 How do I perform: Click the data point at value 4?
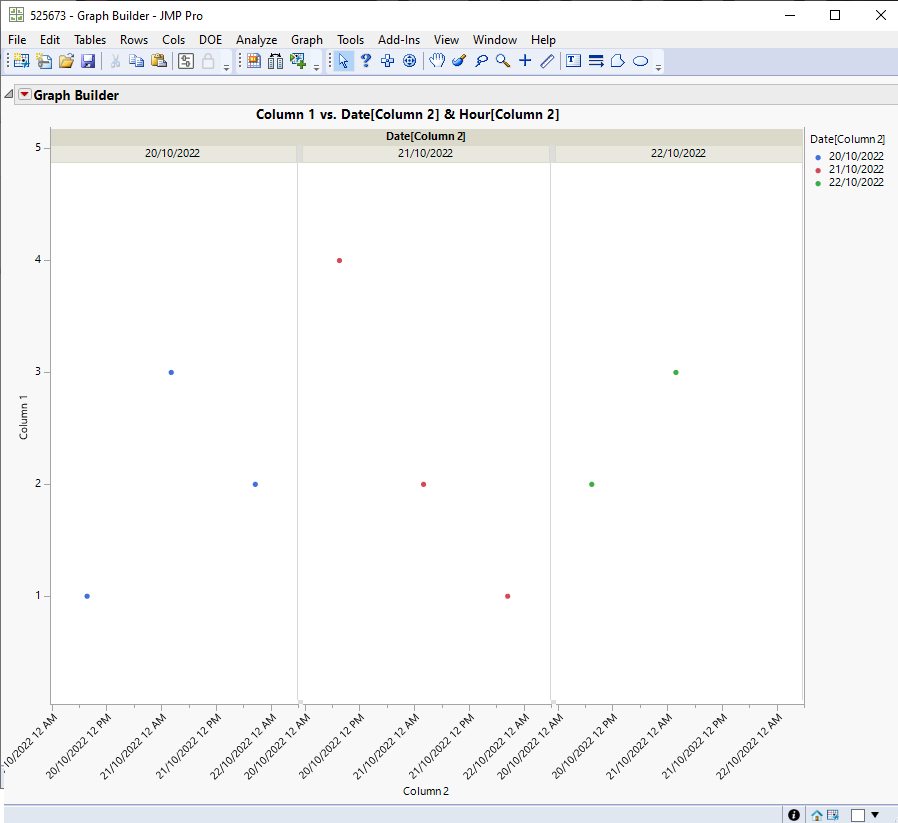click(340, 260)
